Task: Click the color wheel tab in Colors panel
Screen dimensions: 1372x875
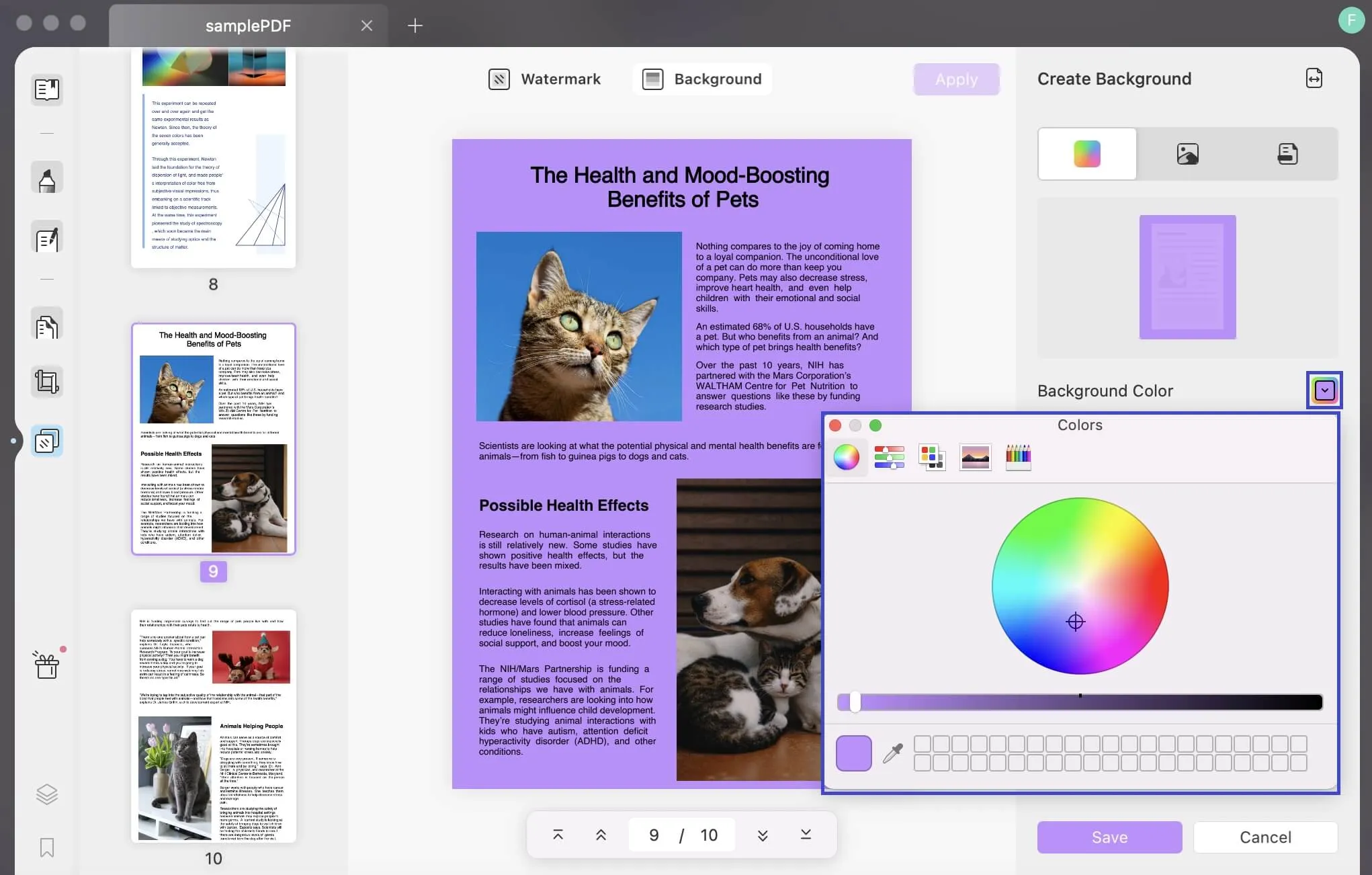Action: [845, 456]
